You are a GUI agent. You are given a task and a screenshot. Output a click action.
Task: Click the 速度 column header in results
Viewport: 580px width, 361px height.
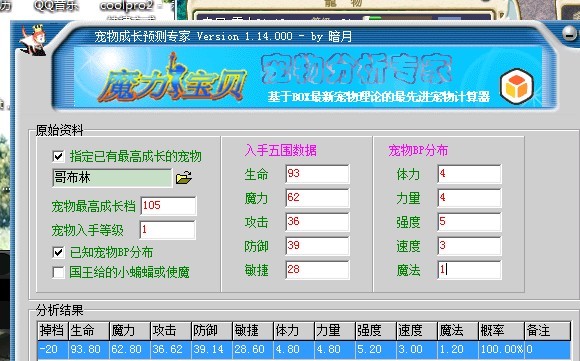[416, 331]
